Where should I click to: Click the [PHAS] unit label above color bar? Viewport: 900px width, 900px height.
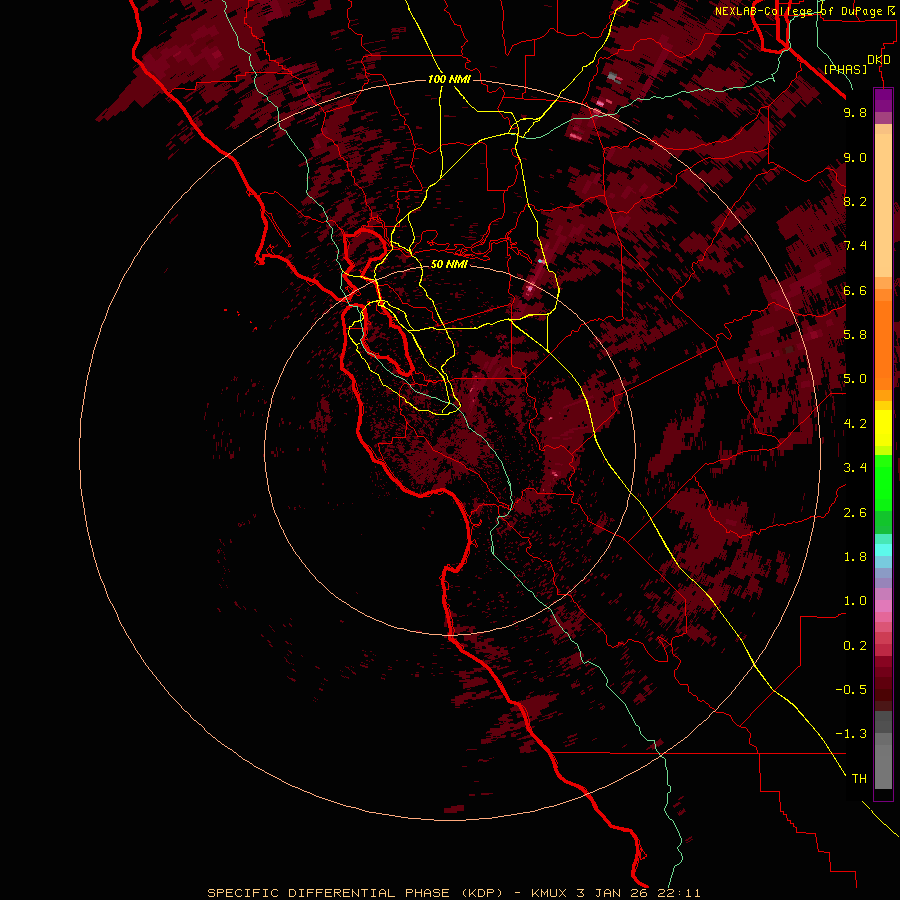(845, 70)
